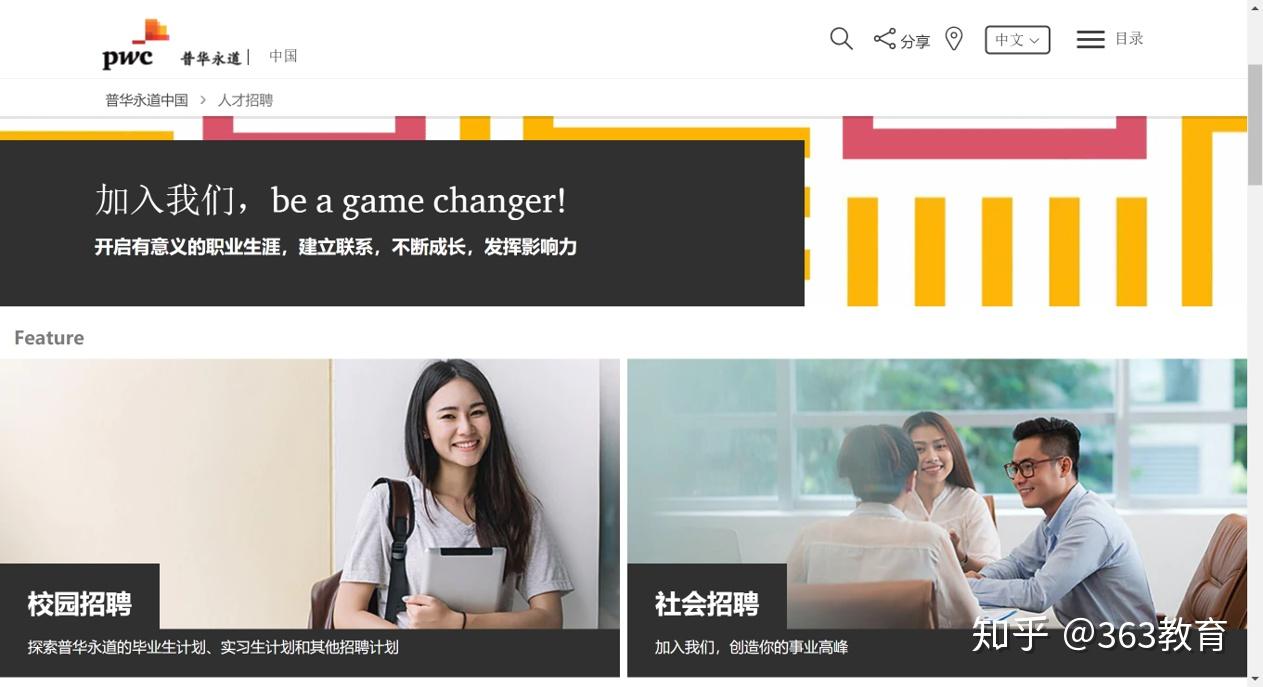The image size is (1263, 687).
Task: Select the 人才招聘 breadcrumb item
Action: 245,100
